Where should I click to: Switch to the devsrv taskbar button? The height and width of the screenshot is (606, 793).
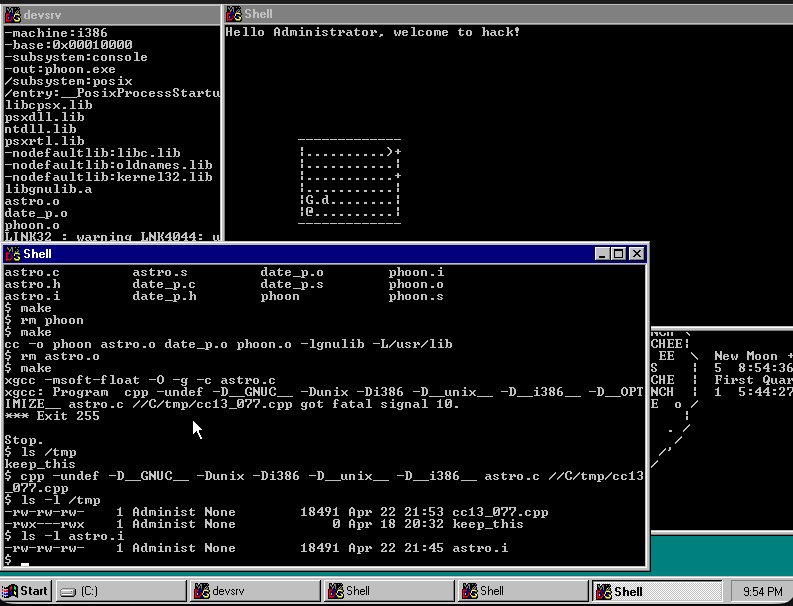254,591
